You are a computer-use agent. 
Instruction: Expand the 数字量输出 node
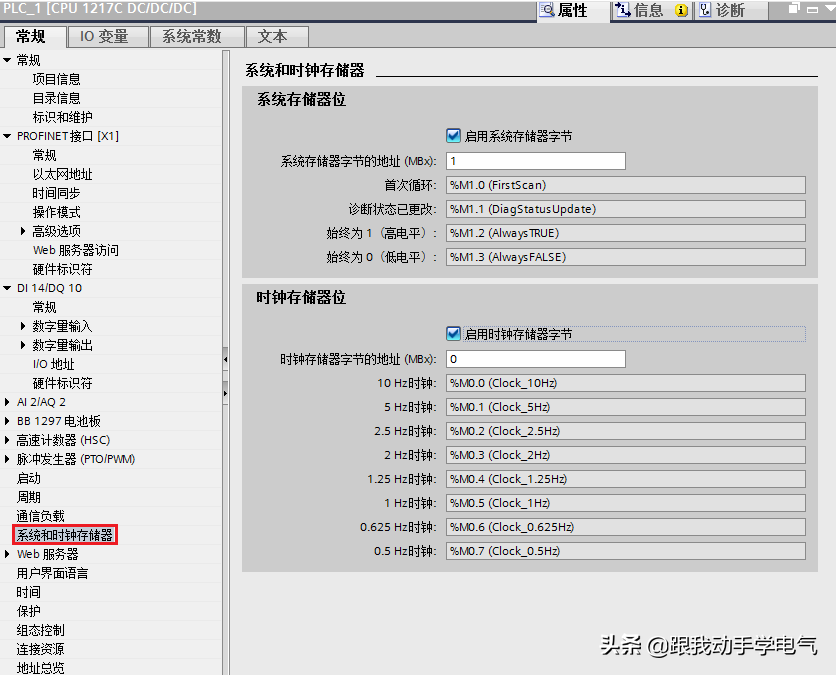tap(22, 345)
